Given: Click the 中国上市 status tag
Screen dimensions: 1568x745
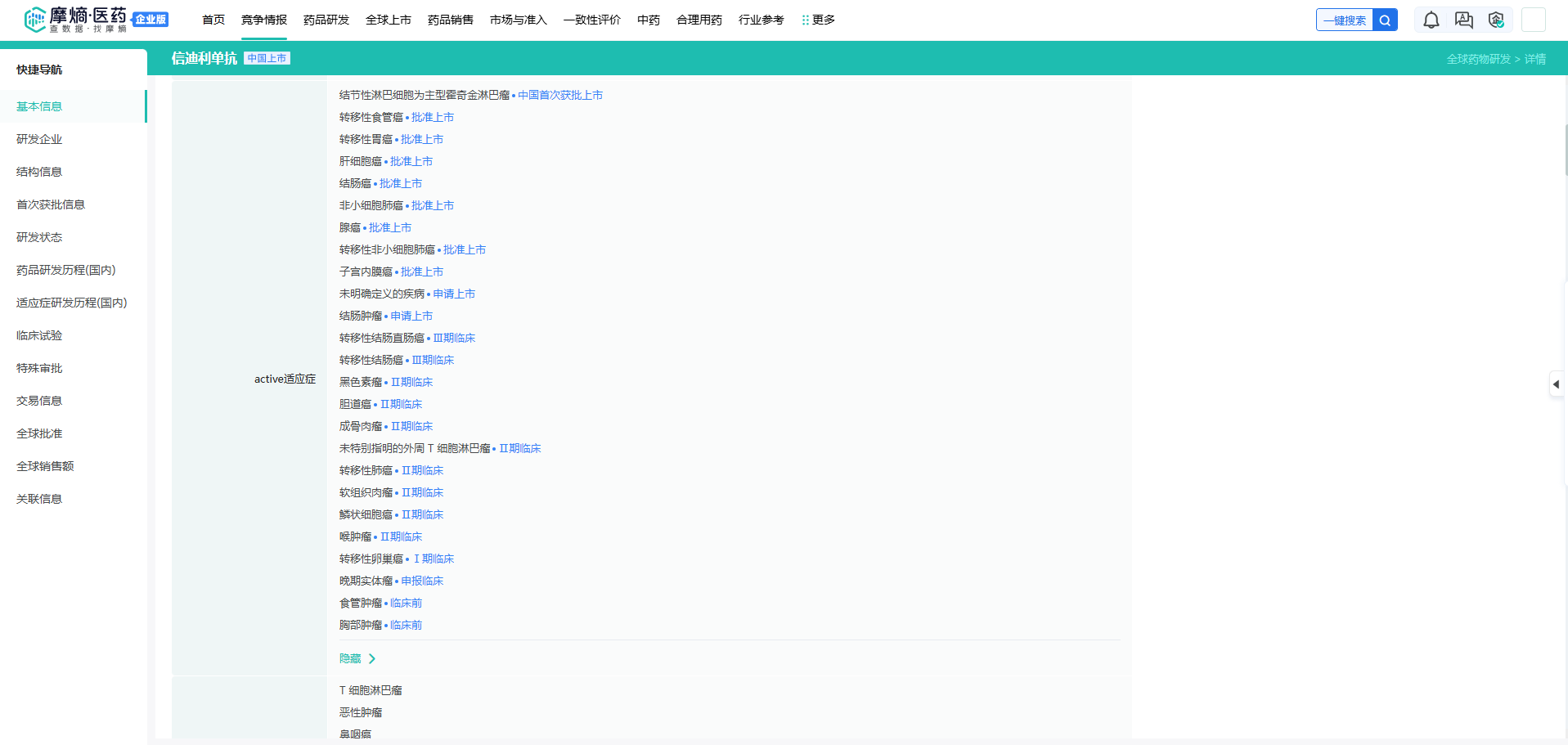Looking at the screenshot, I should click(x=267, y=58).
